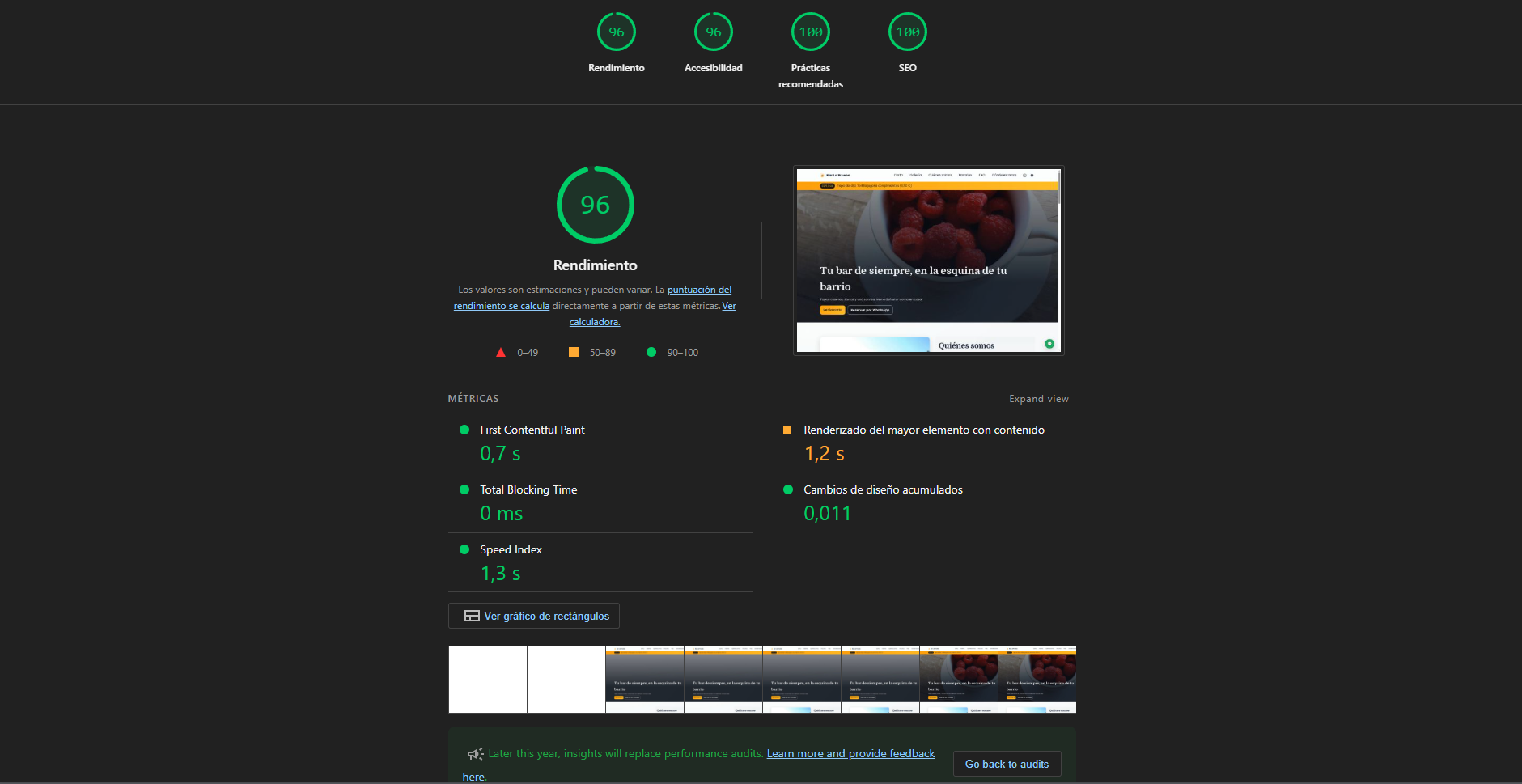Click the Rendimiento score gauge at top
This screenshot has width=1522, height=784.
[x=616, y=33]
